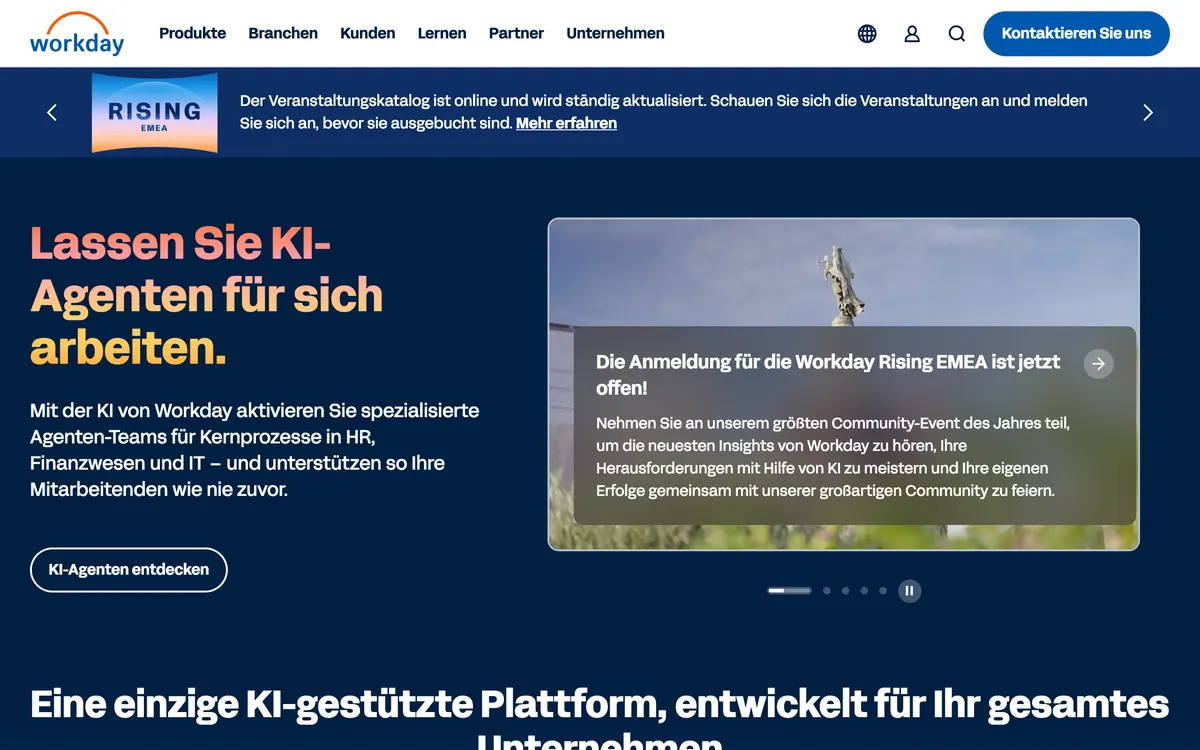The image size is (1200, 750).
Task: Show next announcement banner arrow
Action: [1148, 112]
